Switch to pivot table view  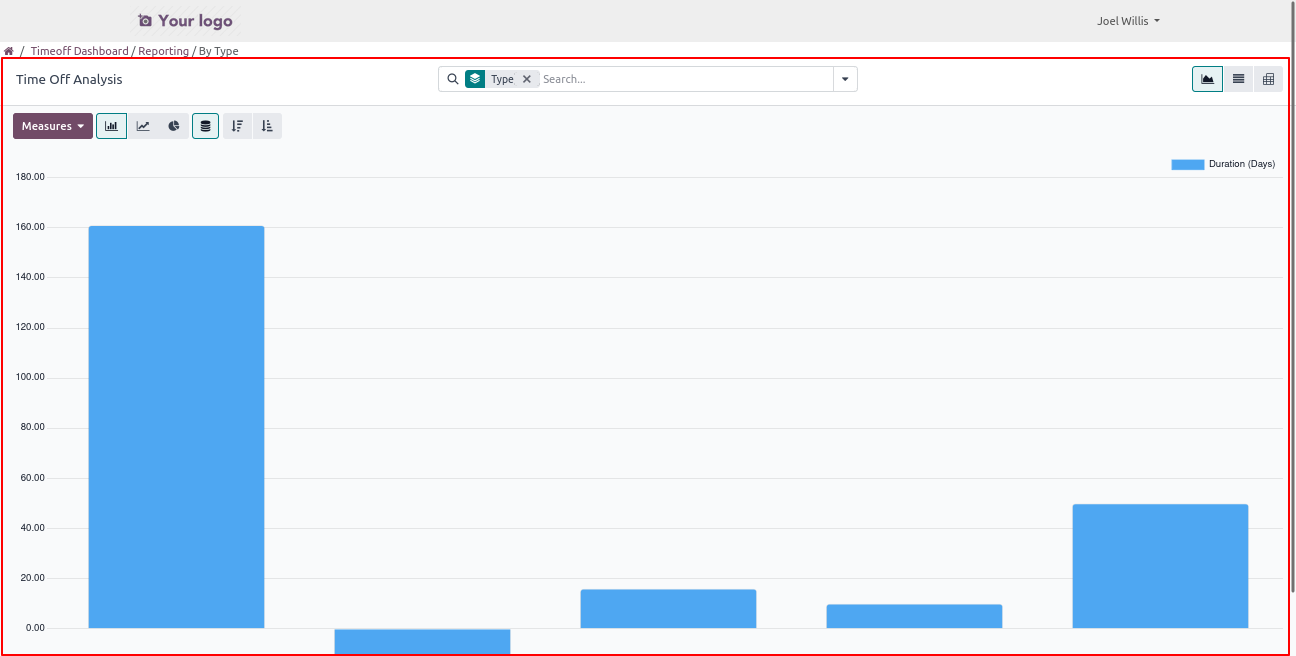point(1268,79)
